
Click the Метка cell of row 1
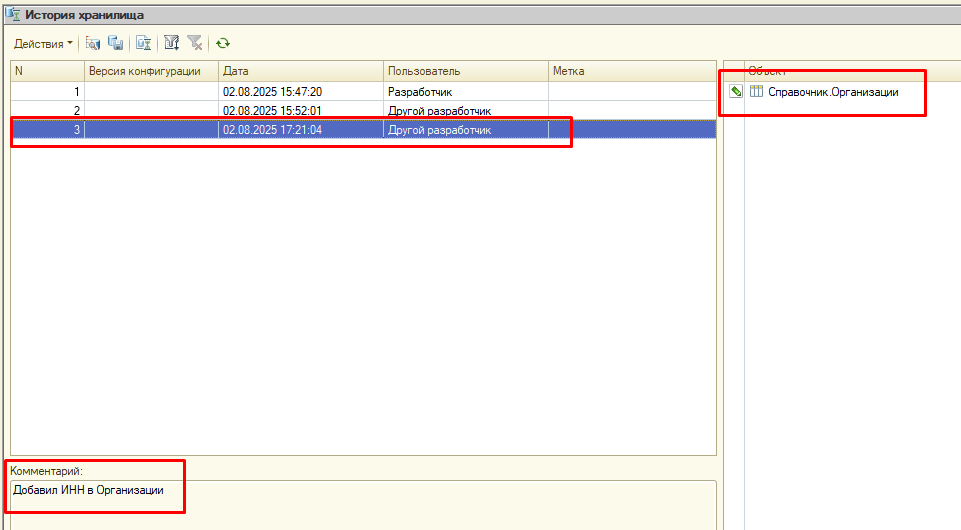632,91
